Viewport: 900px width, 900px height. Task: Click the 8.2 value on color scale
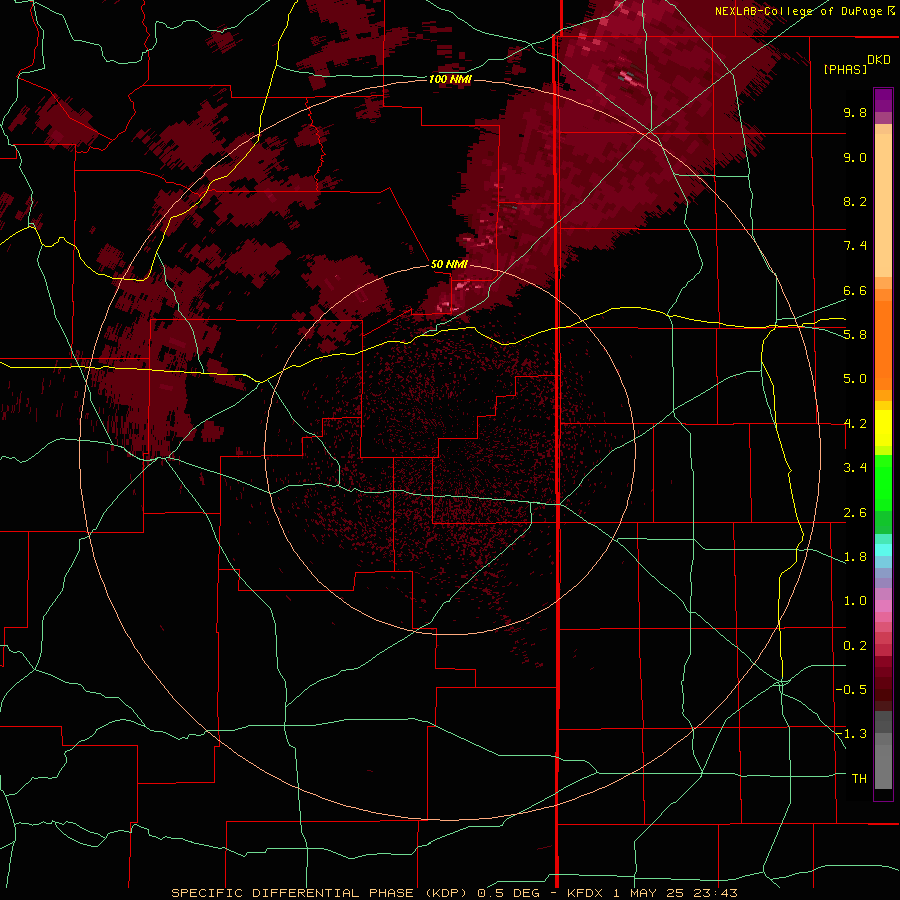pyautogui.click(x=855, y=201)
